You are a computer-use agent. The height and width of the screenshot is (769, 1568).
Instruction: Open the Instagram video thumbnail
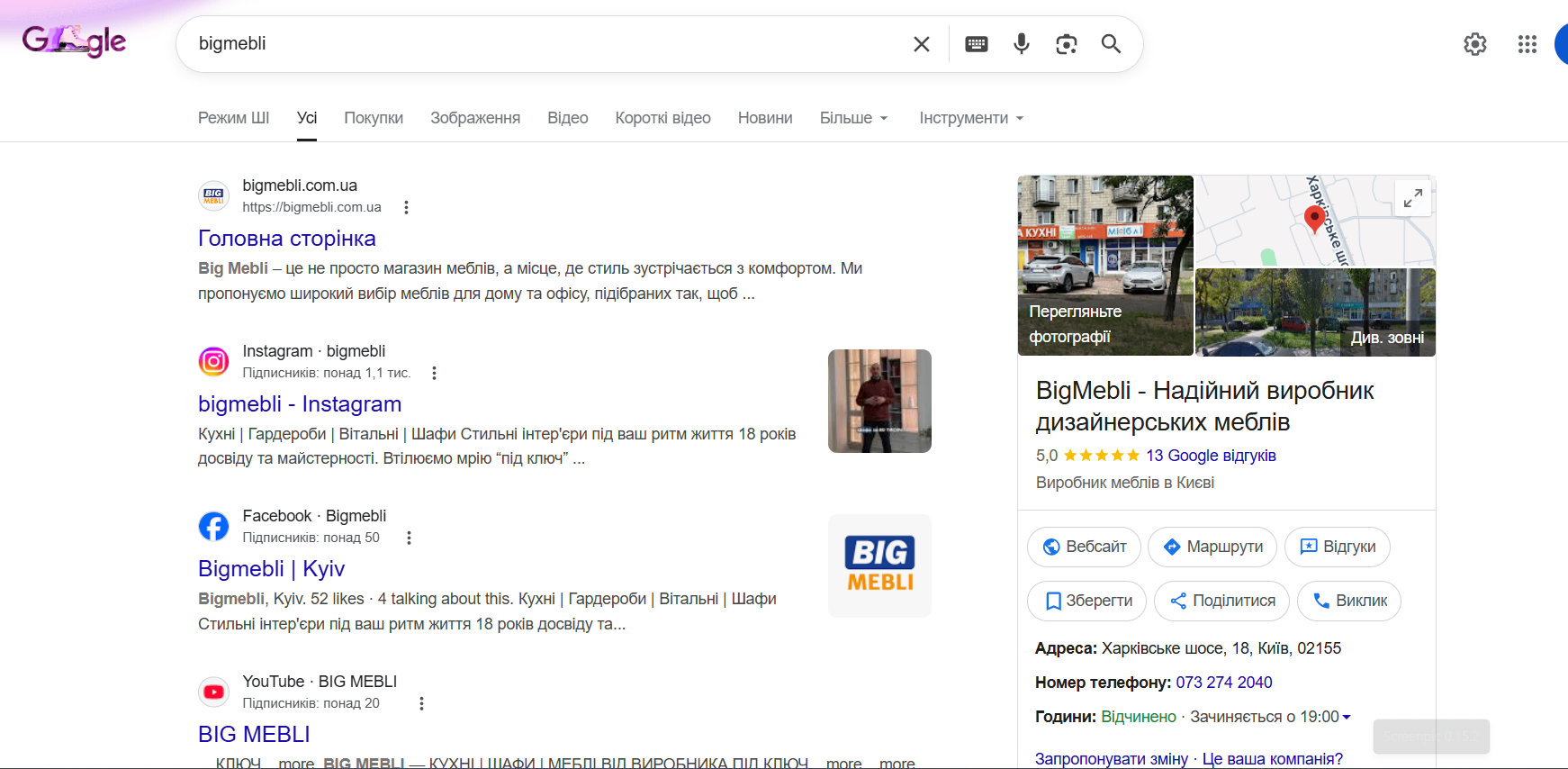click(x=879, y=401)
